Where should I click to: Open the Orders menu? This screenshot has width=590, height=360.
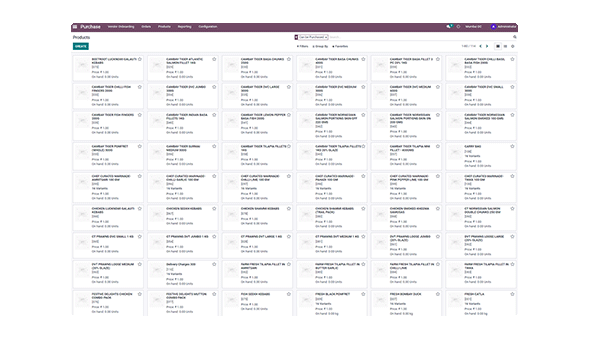[x=146, y=27]
